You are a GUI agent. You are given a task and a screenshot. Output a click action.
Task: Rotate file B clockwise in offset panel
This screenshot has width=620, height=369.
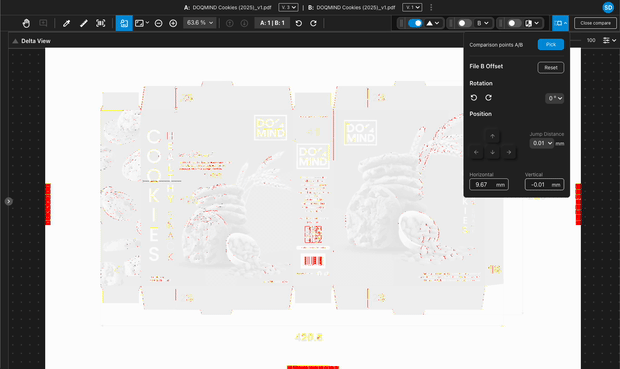[489, 98]
